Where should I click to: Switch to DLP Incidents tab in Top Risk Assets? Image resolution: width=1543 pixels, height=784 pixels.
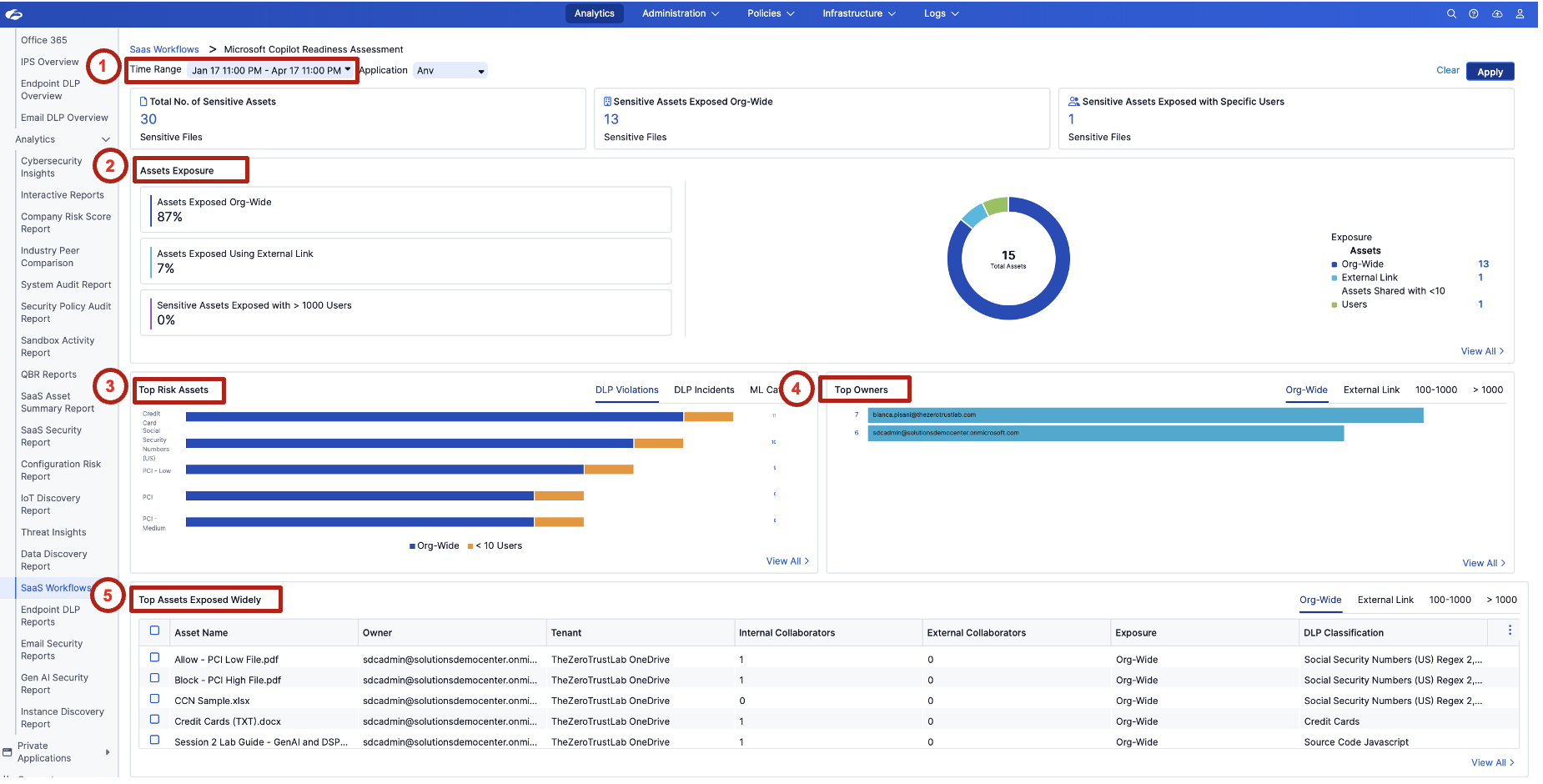click(x=704, y=389)
